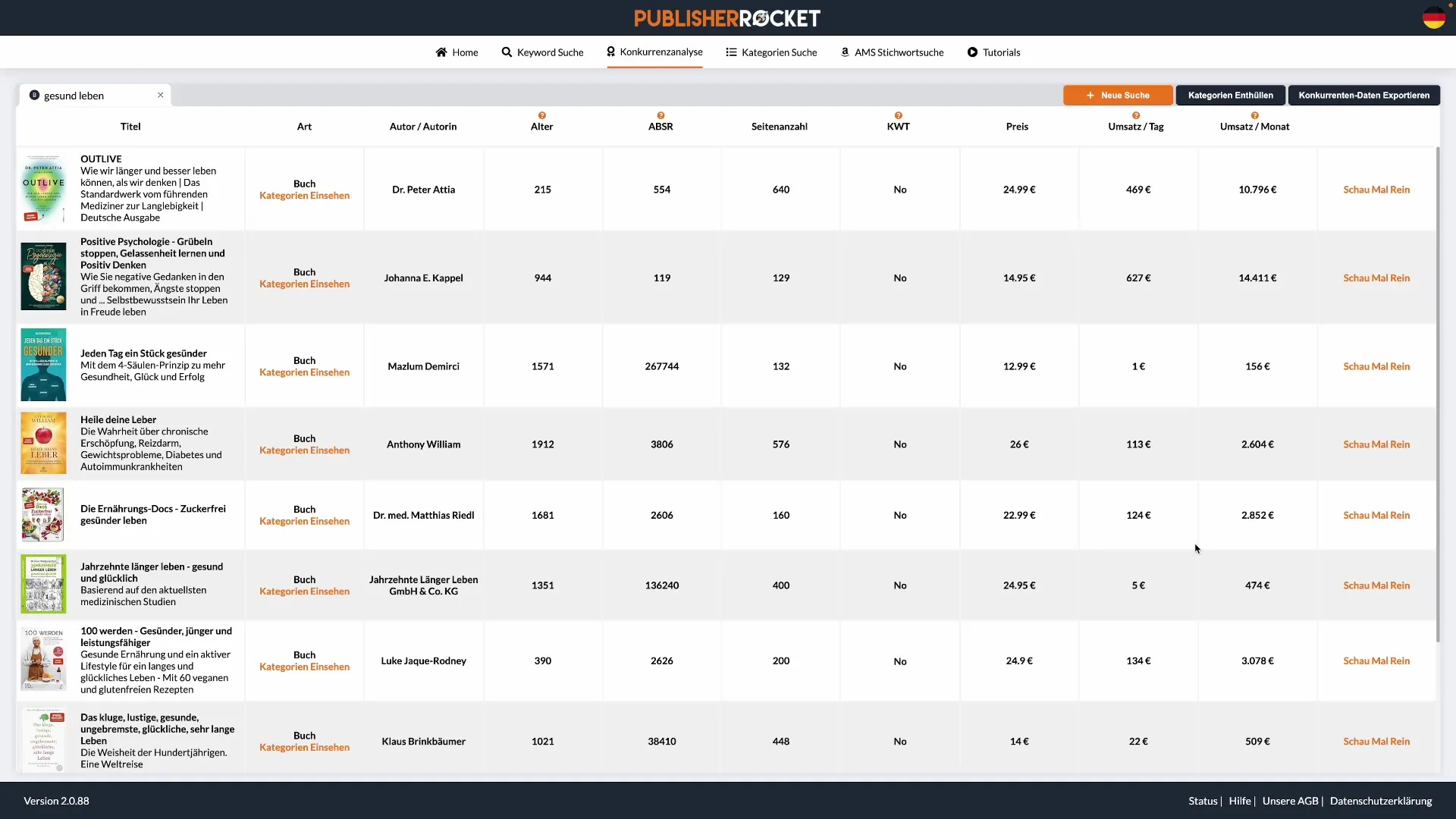This screenshot has width=1456, height=819.
Task: Click the German flag language icon
Action: coord(1433,17)
